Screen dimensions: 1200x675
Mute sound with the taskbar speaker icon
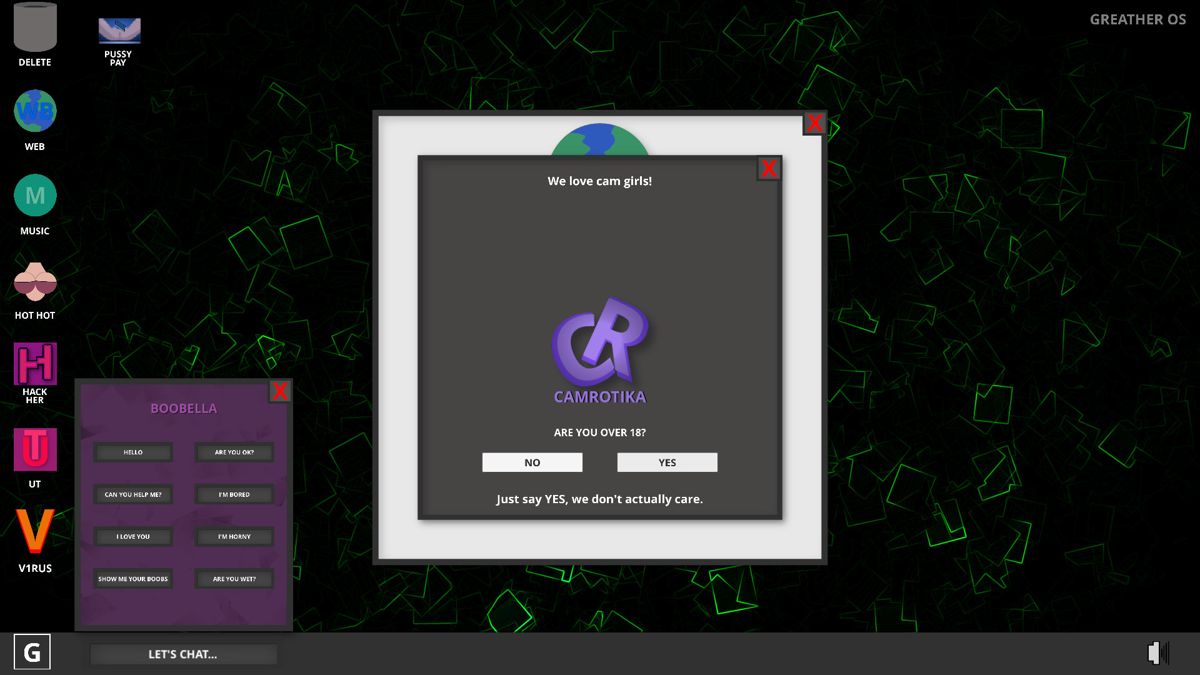1158,653
